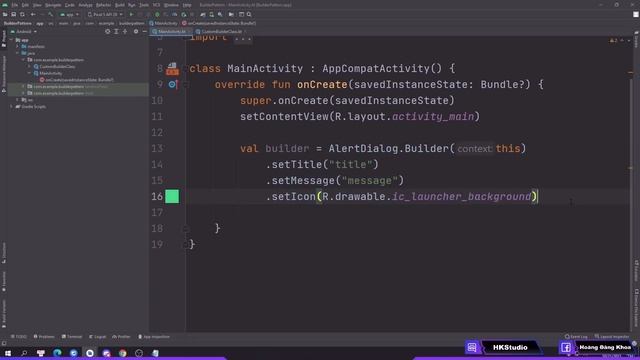
Task: Open the Logcat tool window
Action: (97, 337)
